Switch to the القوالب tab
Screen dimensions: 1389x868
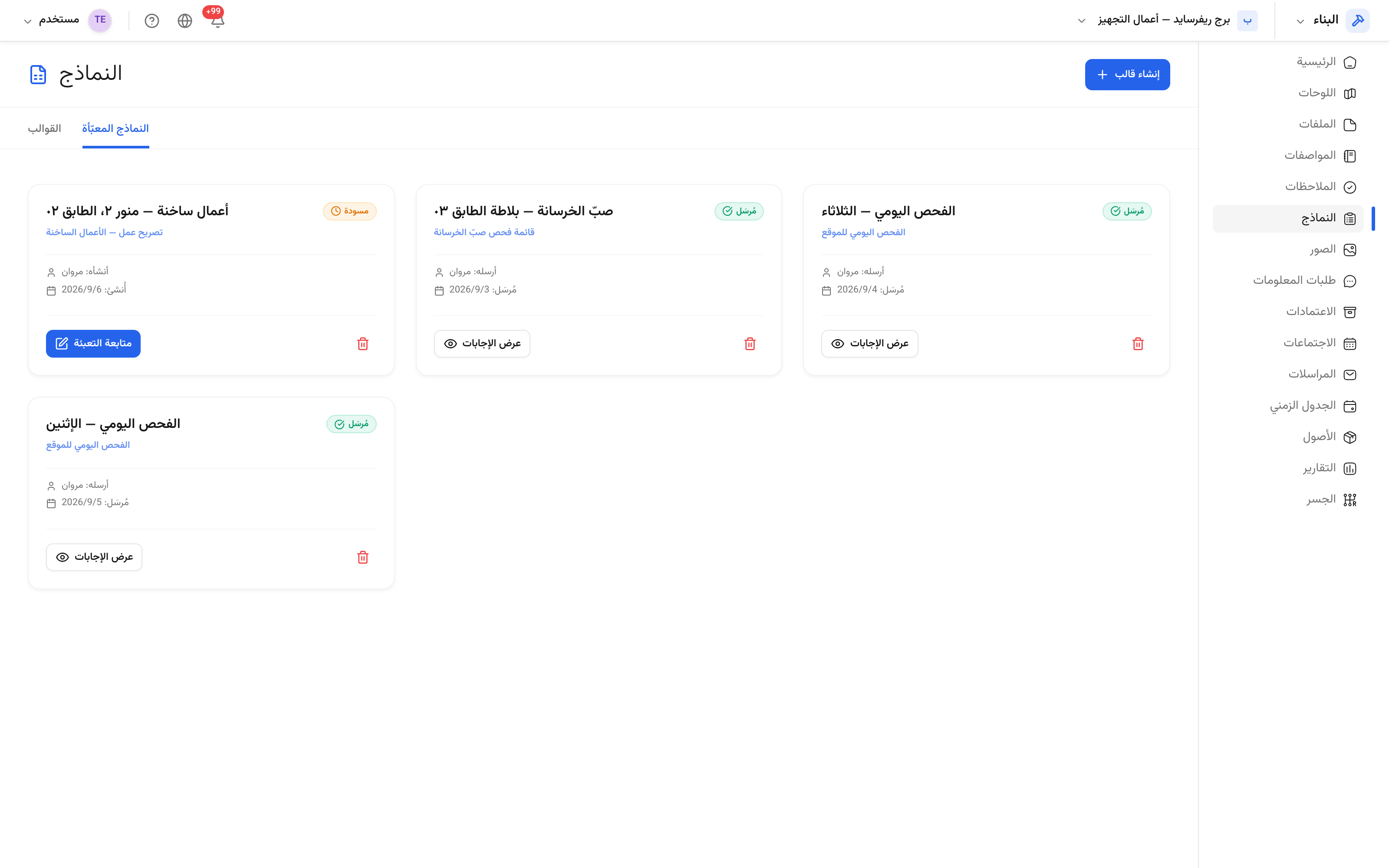(x=44, y=128)
